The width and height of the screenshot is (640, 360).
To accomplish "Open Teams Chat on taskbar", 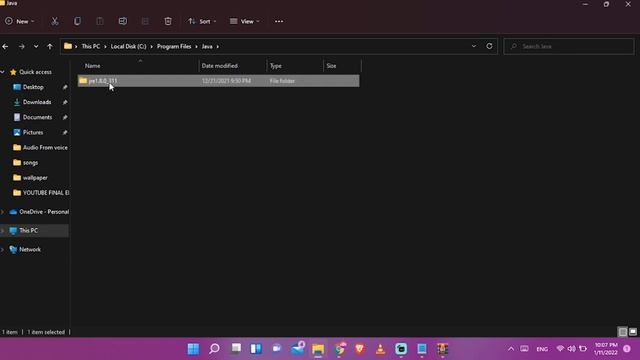I will [277, 349].
